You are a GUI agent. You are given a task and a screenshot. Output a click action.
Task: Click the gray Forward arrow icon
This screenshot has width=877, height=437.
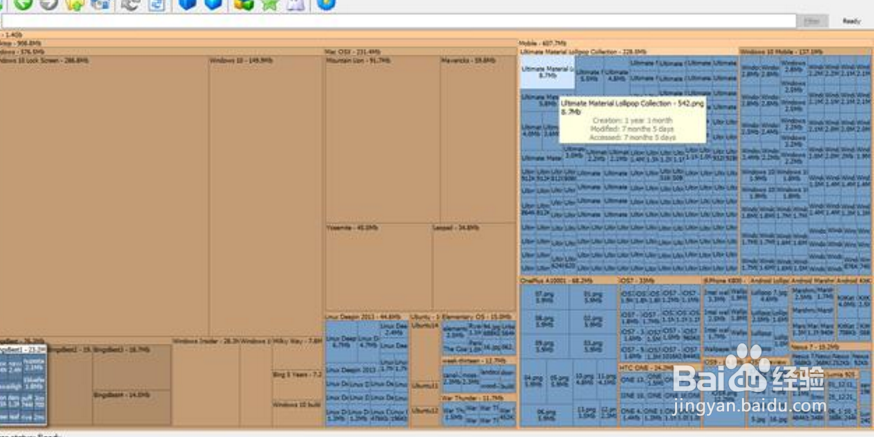click(49, 4)
